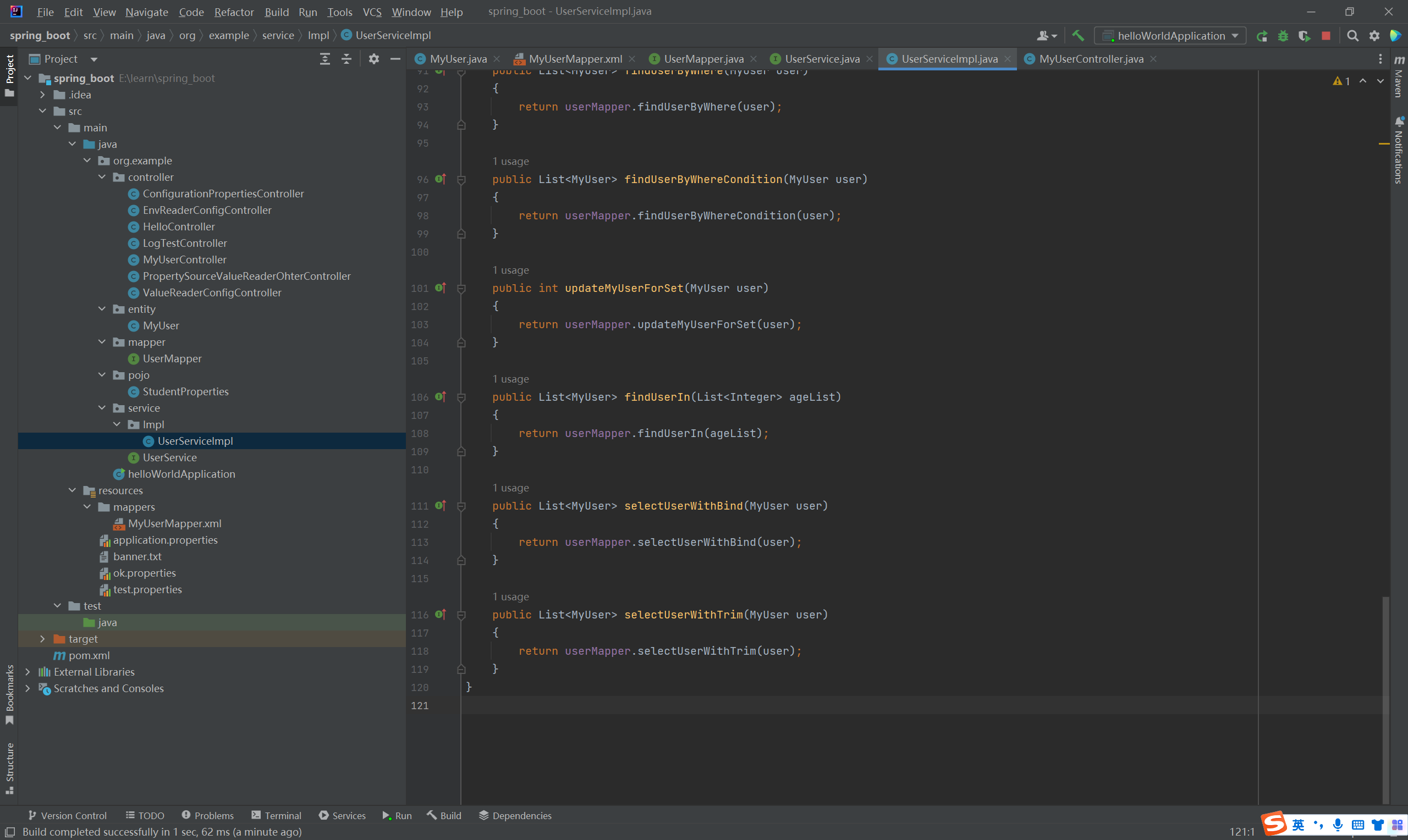Click the Expand All icon in Project panel
The height and width of the screenshot is (840, 1408).
(325, 59)
